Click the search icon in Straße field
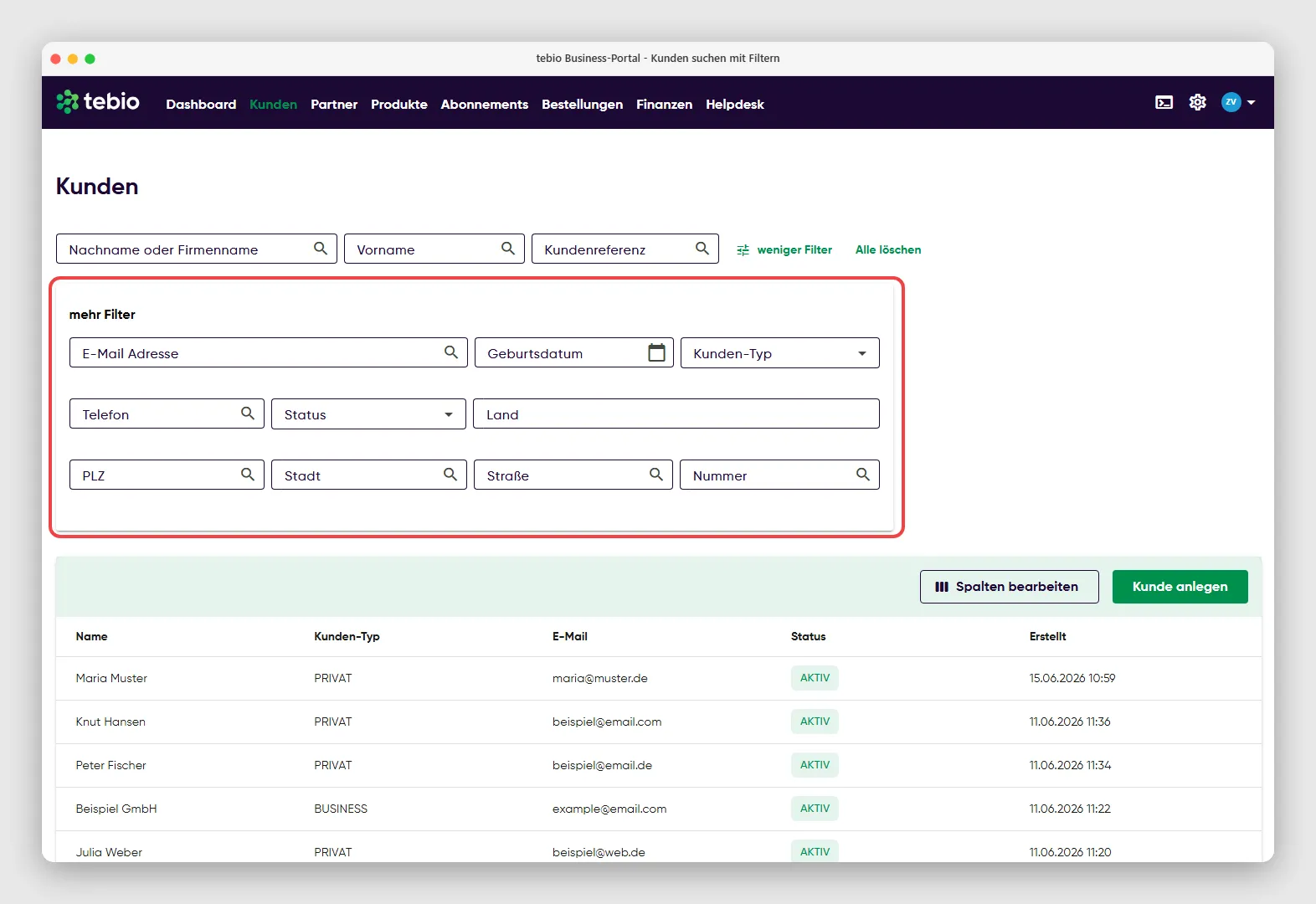 tap(656, 475)
